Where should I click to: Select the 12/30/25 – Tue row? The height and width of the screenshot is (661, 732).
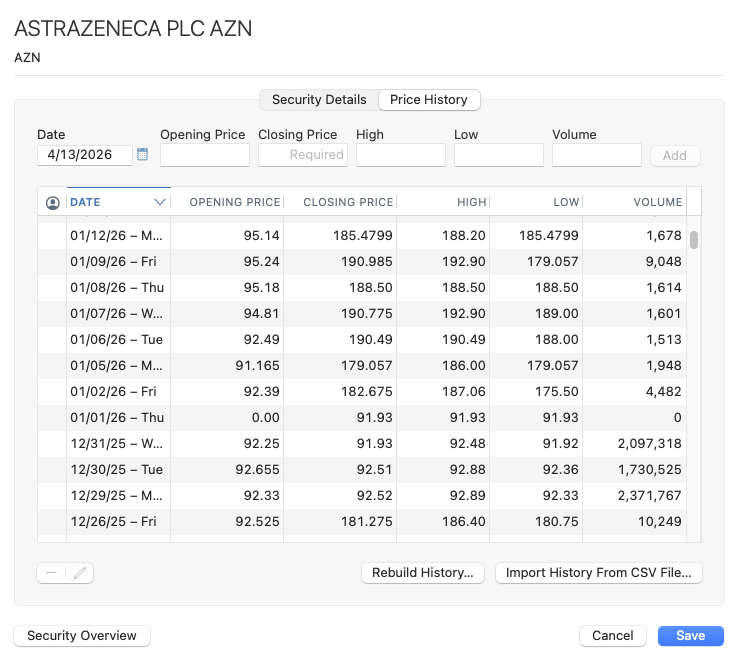point(362,470)
